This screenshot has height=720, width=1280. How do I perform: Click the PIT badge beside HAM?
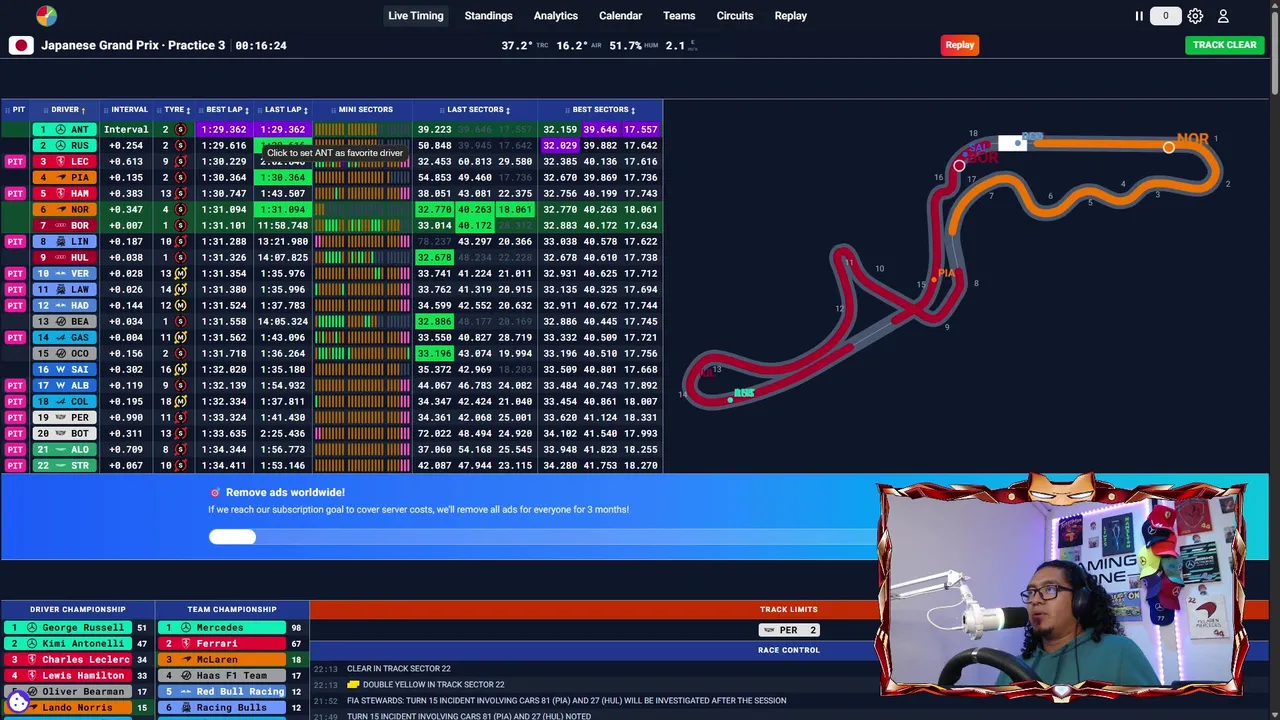[15, 193]
